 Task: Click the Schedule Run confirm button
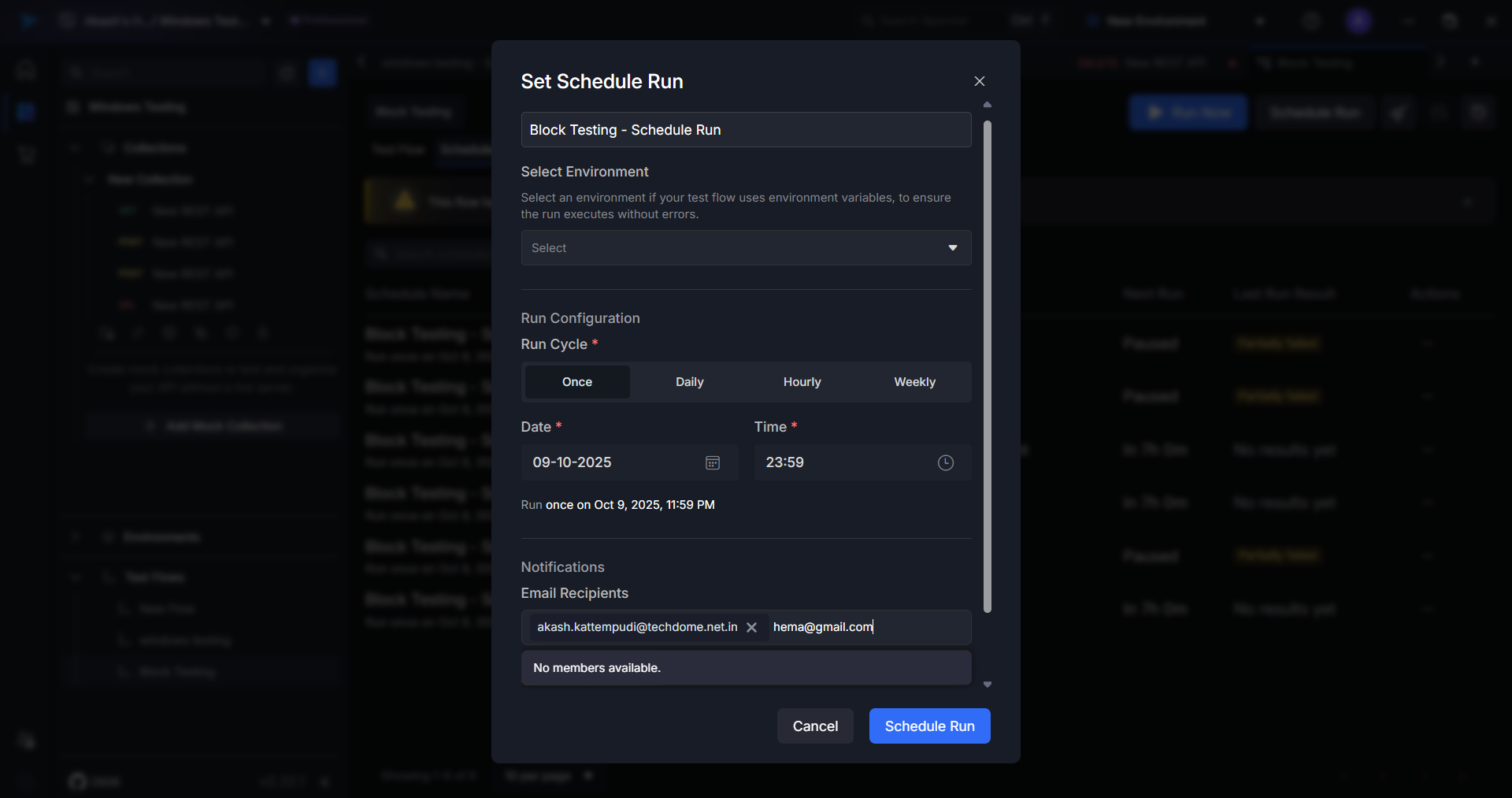pos(929,726)
